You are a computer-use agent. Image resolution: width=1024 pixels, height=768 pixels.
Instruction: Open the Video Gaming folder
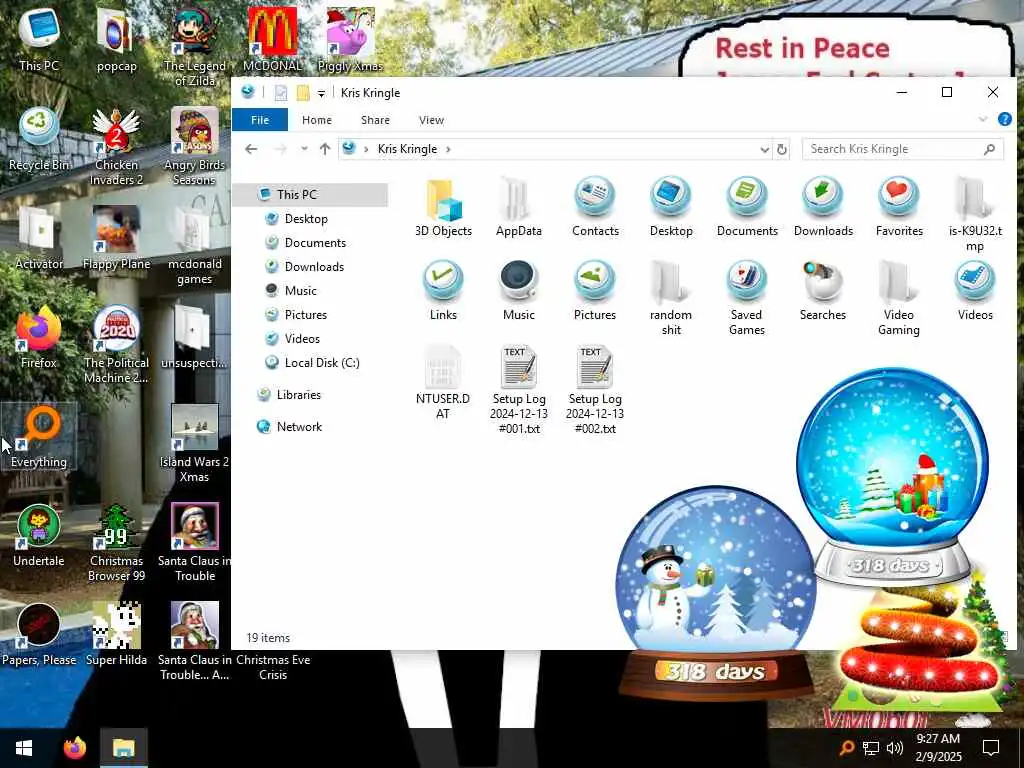(899, 299)
